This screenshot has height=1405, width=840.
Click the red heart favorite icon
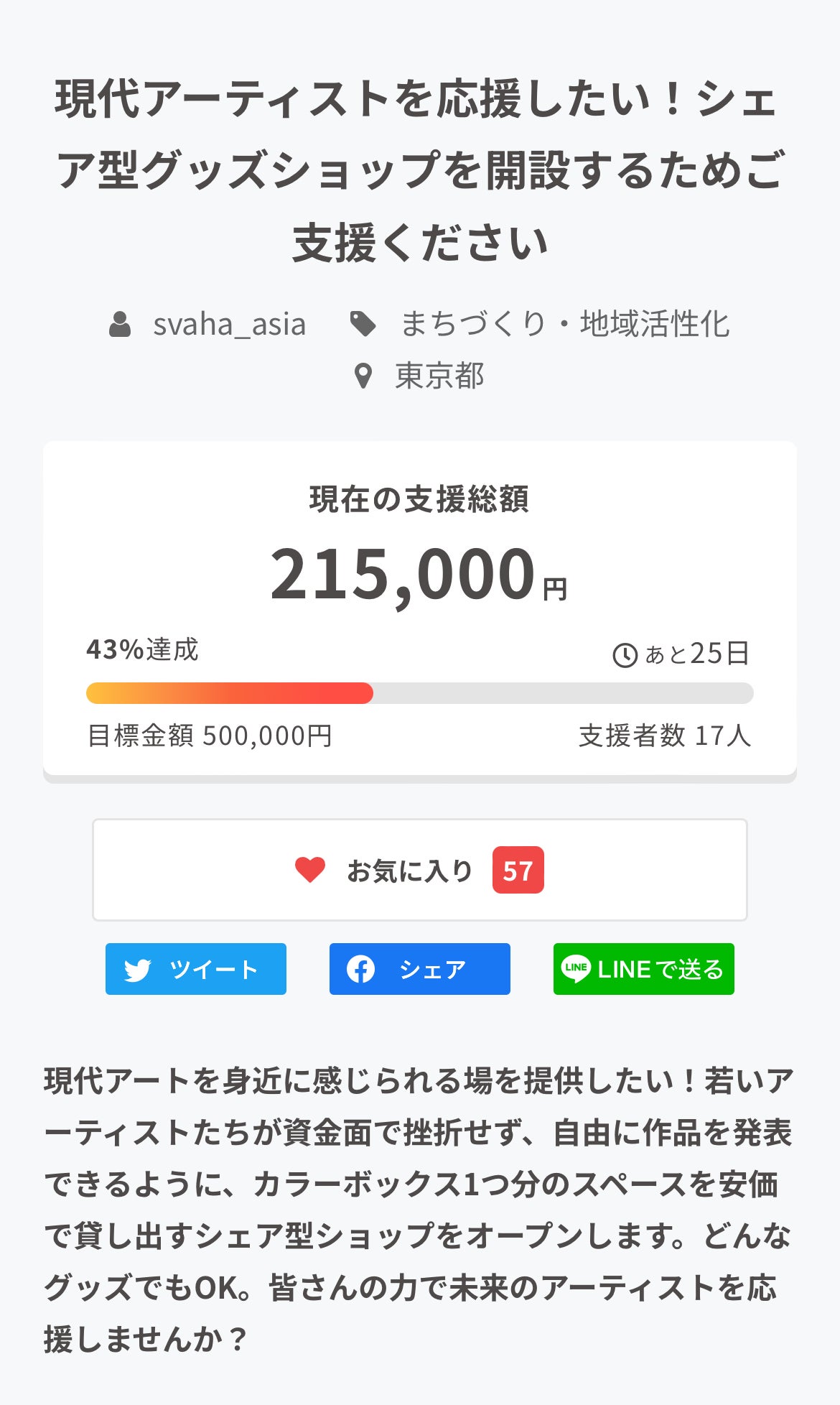coord(310,870)
